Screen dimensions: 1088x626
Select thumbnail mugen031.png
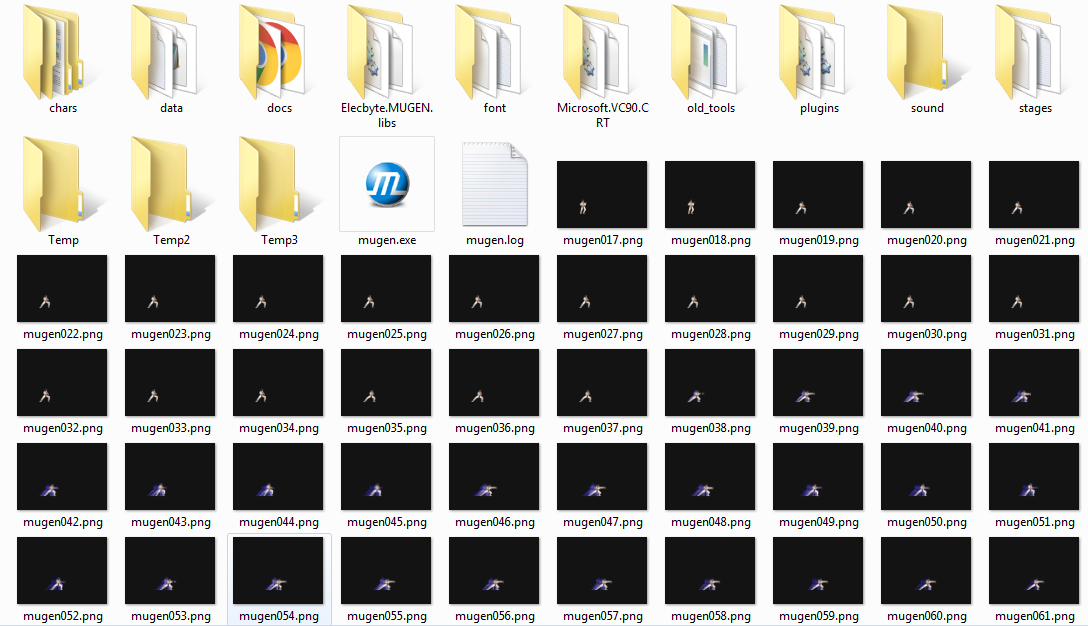tap(1034, 289)
